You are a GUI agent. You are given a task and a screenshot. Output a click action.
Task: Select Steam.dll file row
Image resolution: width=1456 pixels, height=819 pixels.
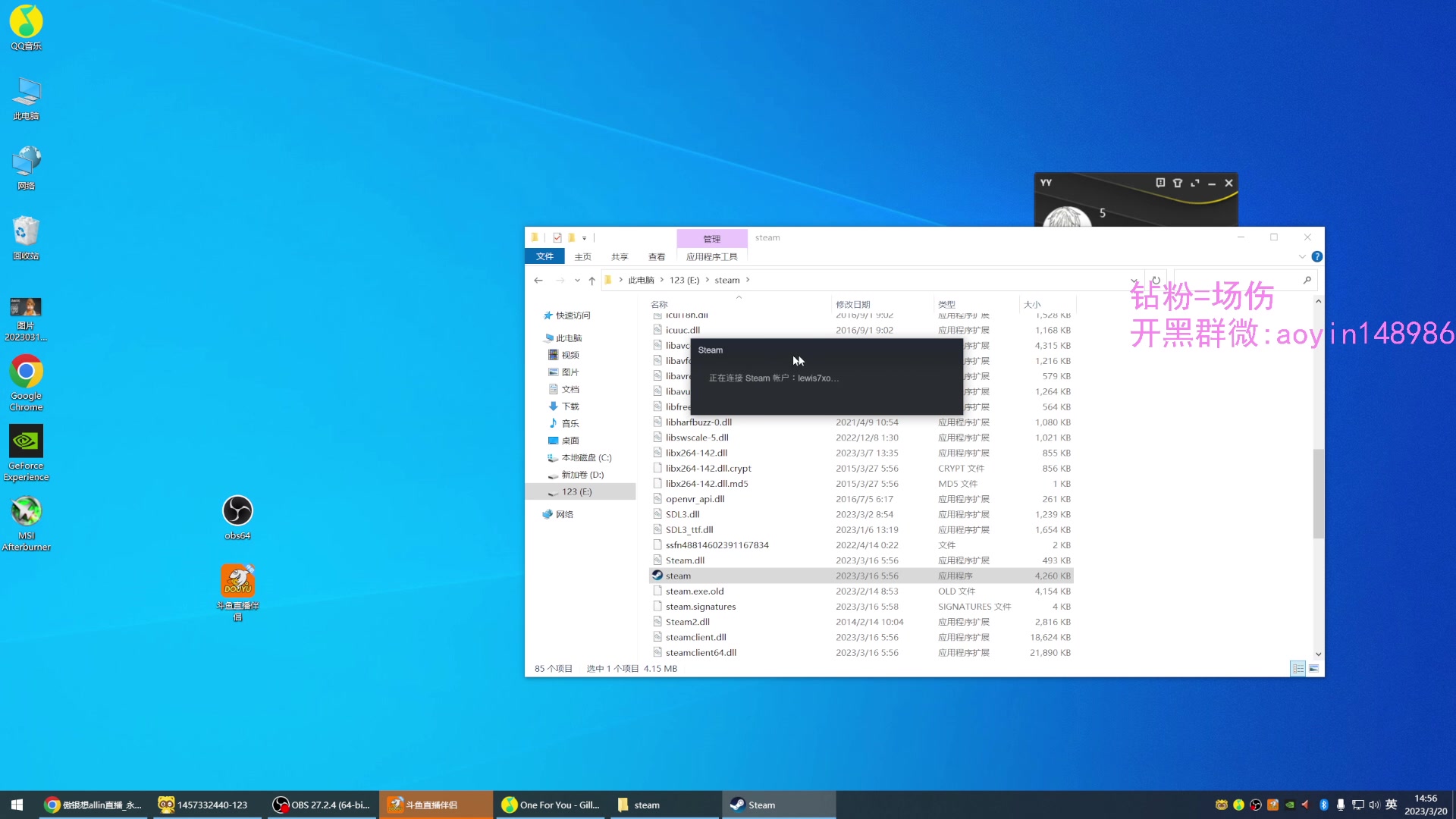tap(861, 560)
